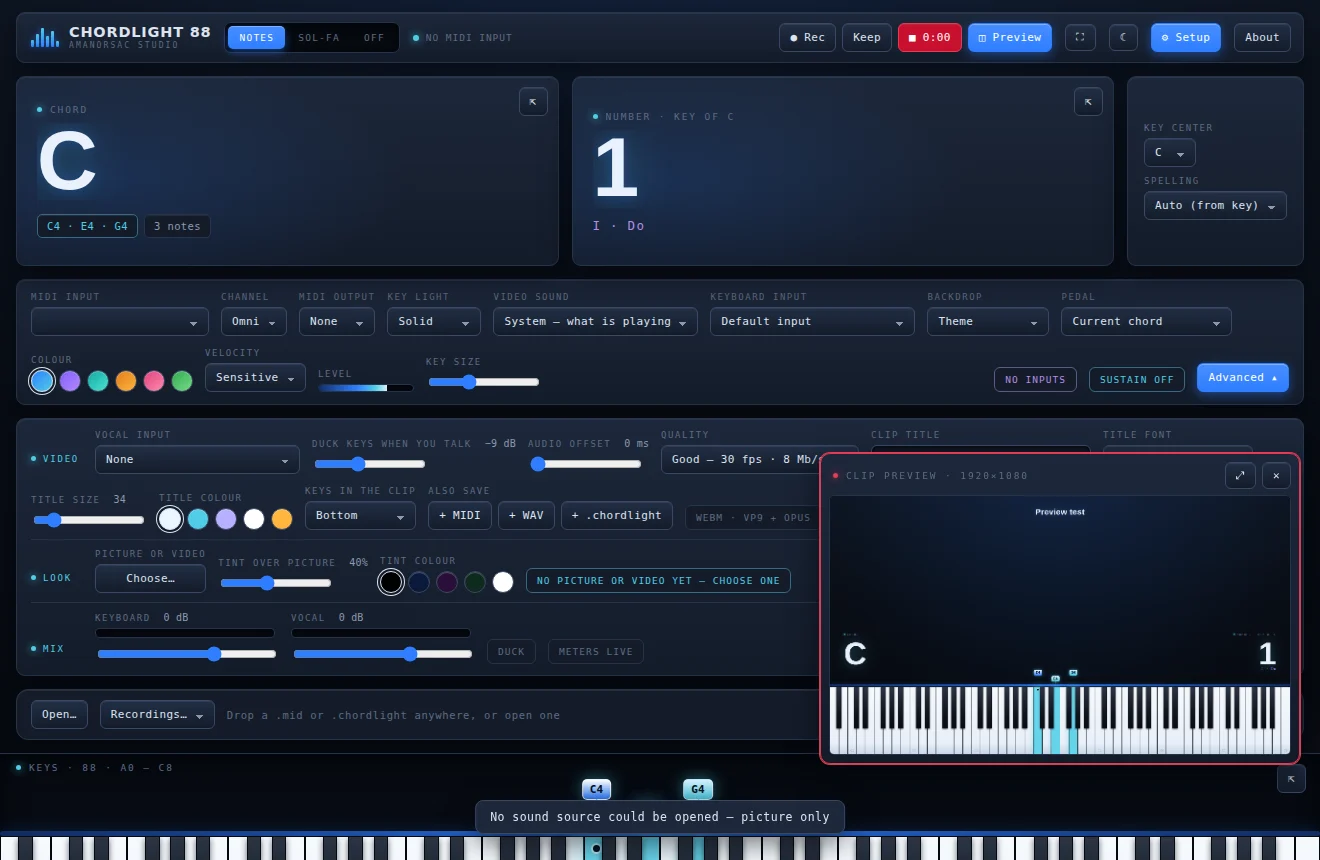This screenshot has height=860, width=1320.
Task: Switch note labels to SOL-FA mode
Action: point(319,38)
